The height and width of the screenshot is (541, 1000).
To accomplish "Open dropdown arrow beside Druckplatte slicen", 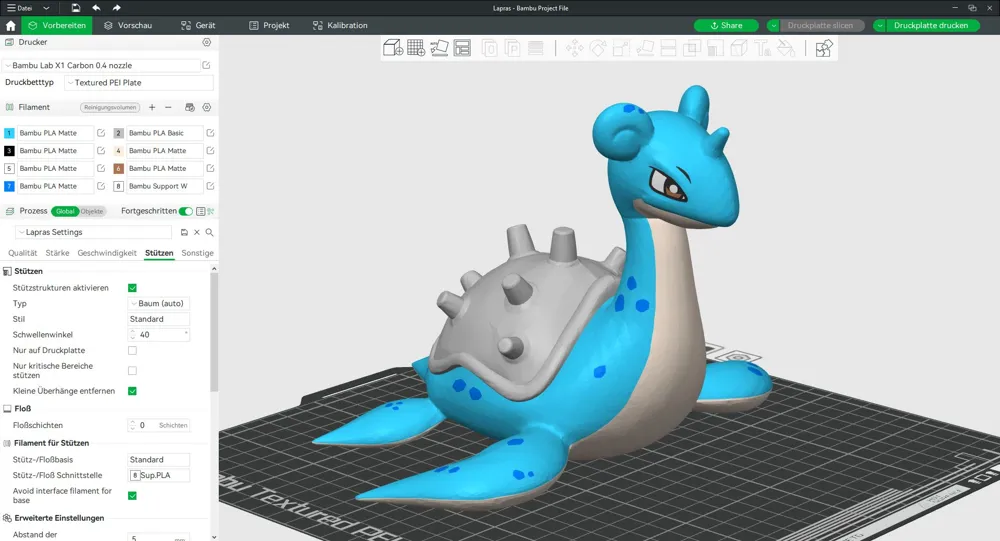I will click(x=774, y=26).
